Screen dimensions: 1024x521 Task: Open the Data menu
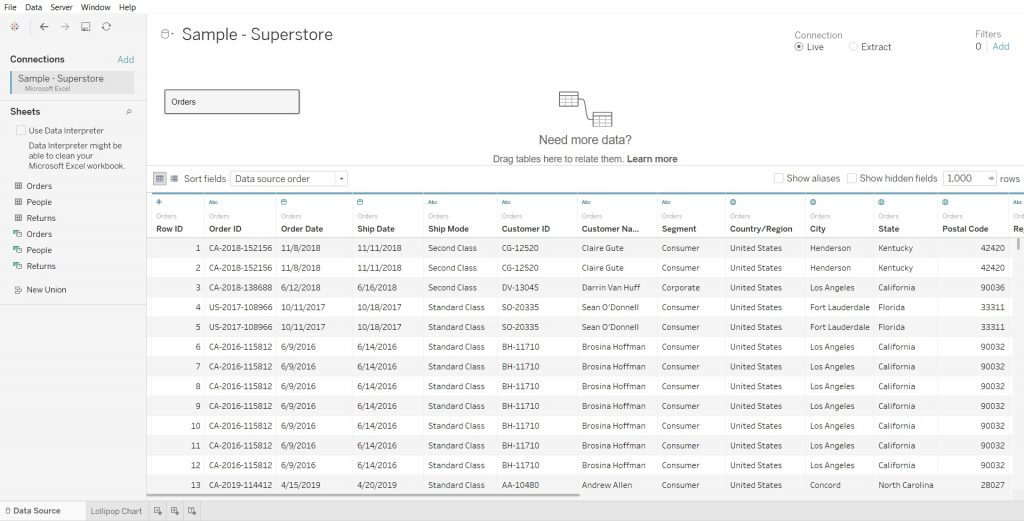coord(33,7)
